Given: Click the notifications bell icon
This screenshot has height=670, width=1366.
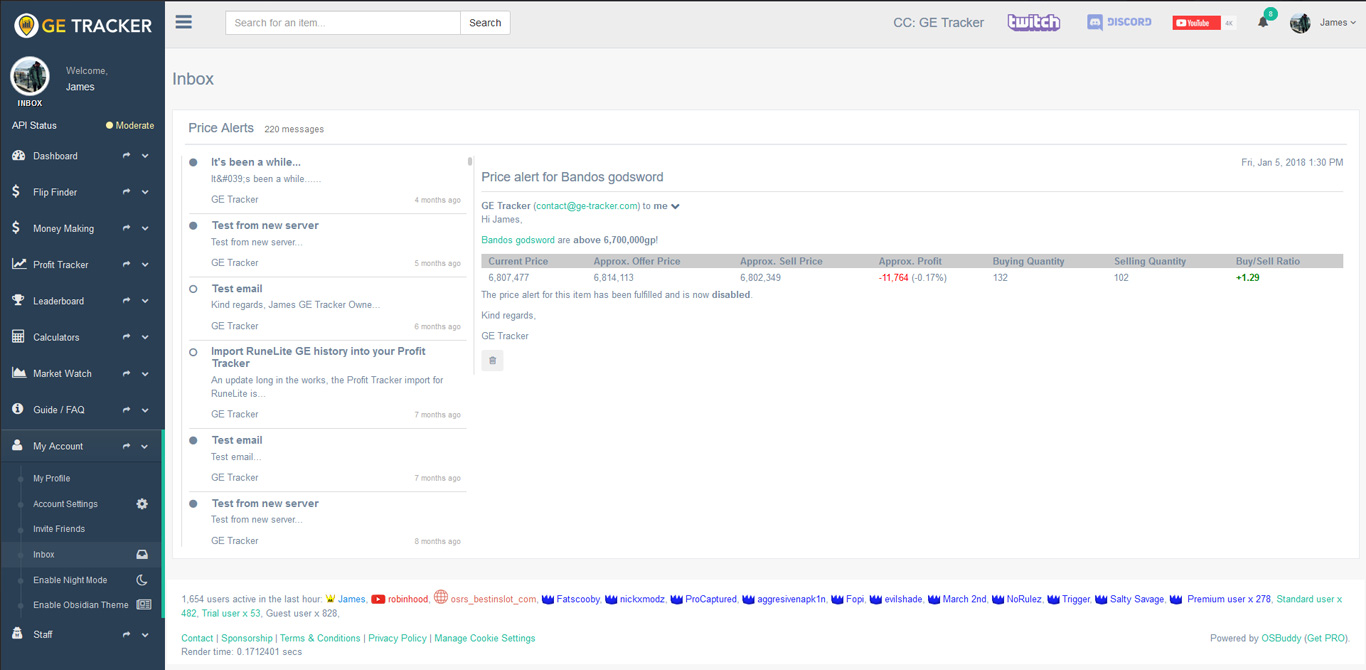Looking at the screenshot, I should coord(1263,22).
